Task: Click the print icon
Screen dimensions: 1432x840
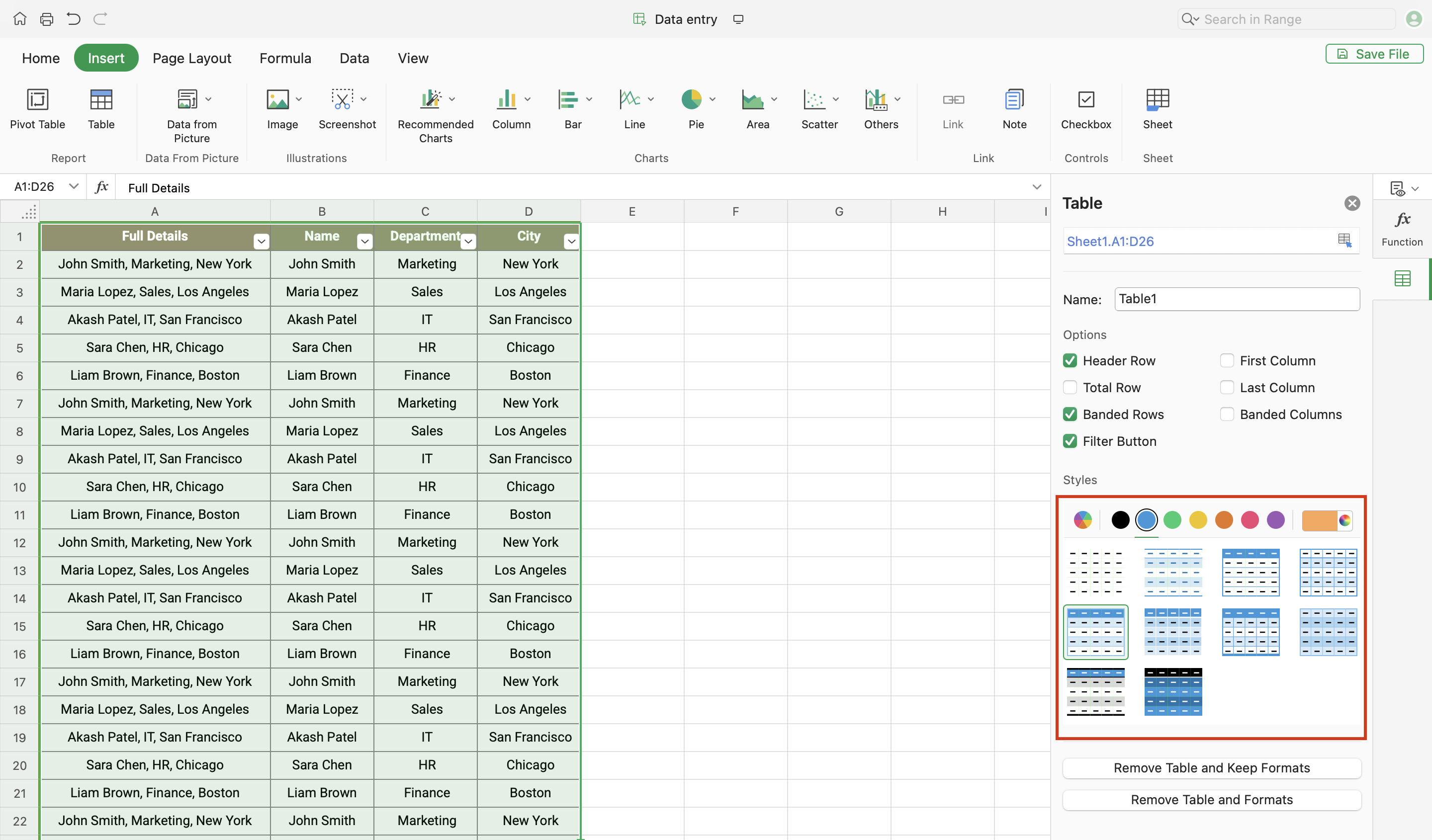Action: (47, 19)
